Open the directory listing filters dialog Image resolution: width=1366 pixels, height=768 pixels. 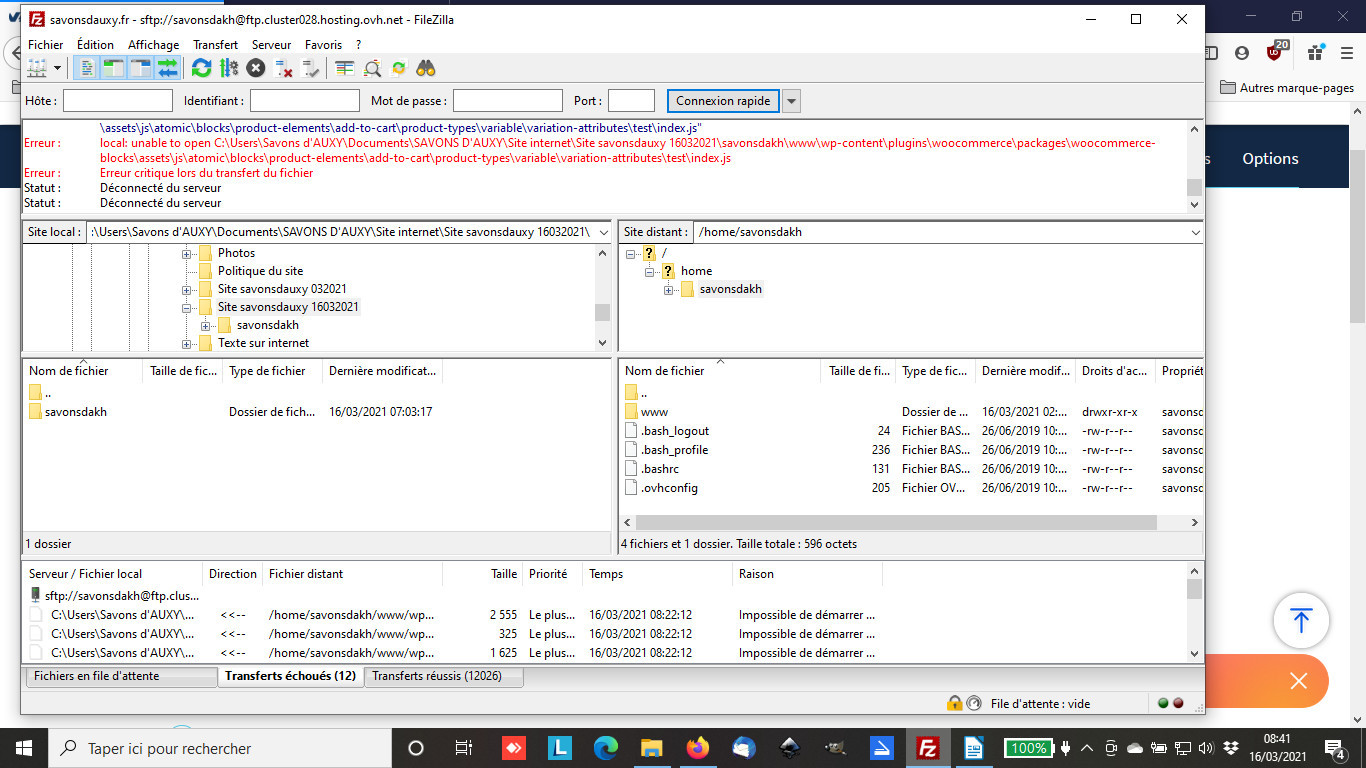click(x=344, y=68)
